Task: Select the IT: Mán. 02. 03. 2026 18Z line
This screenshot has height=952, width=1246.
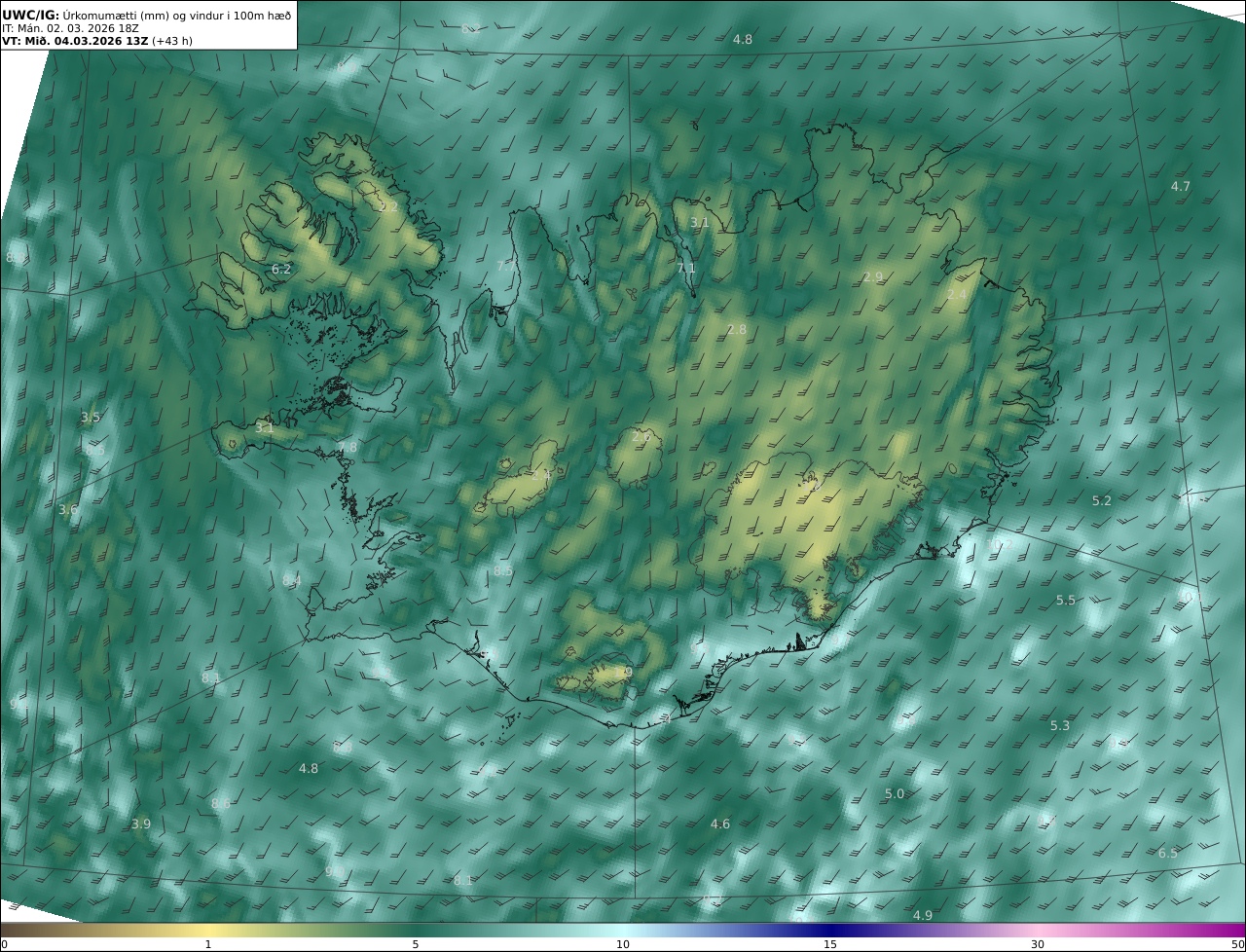Action: coord(70,28)
